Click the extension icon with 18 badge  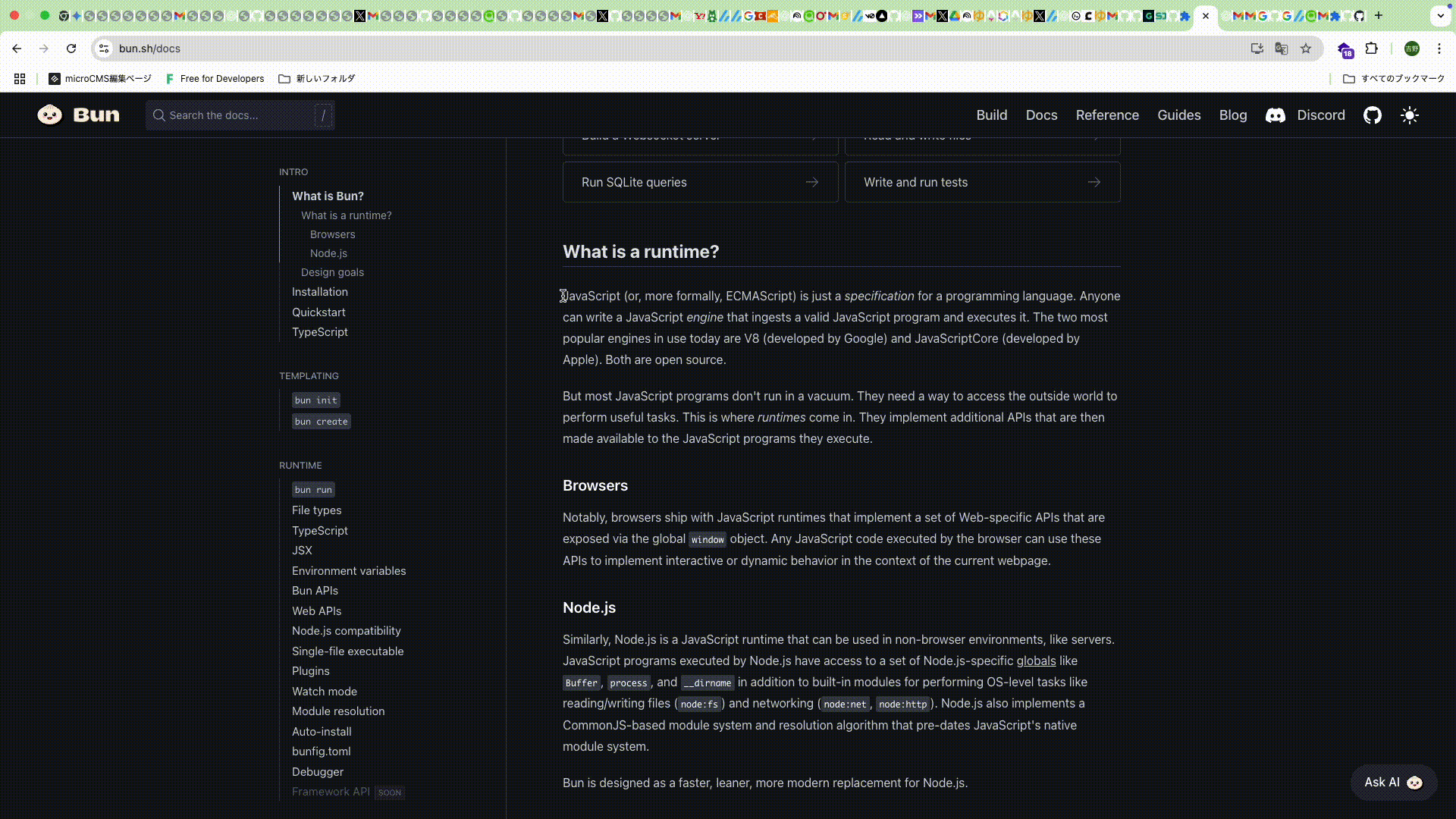(x=1345, y=50)
